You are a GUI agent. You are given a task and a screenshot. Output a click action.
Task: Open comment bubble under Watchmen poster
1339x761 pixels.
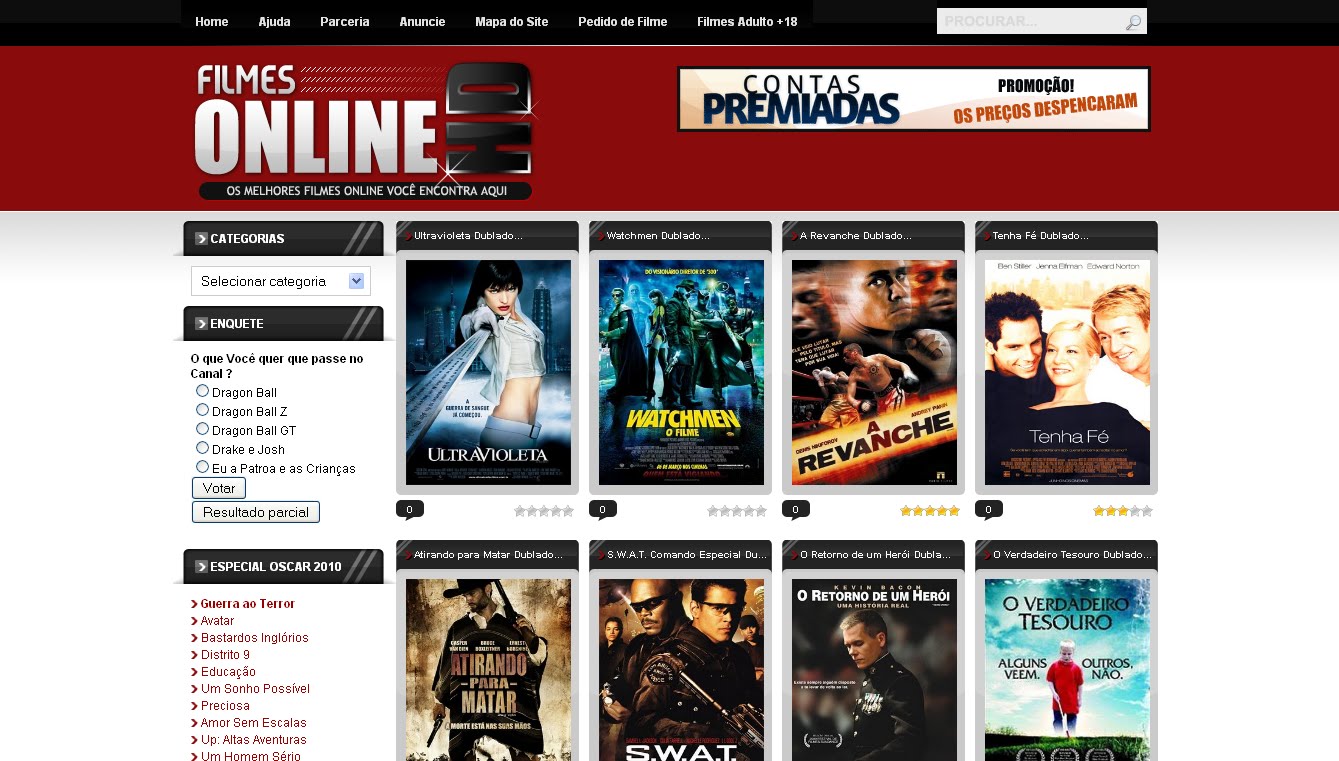[603, 510]
